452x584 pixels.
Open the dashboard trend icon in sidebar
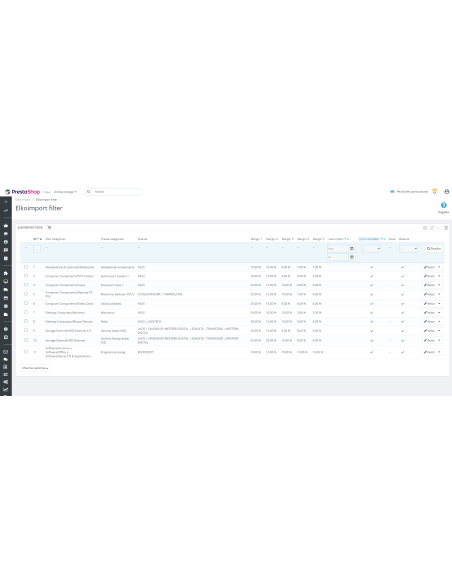tap(6, 210)
